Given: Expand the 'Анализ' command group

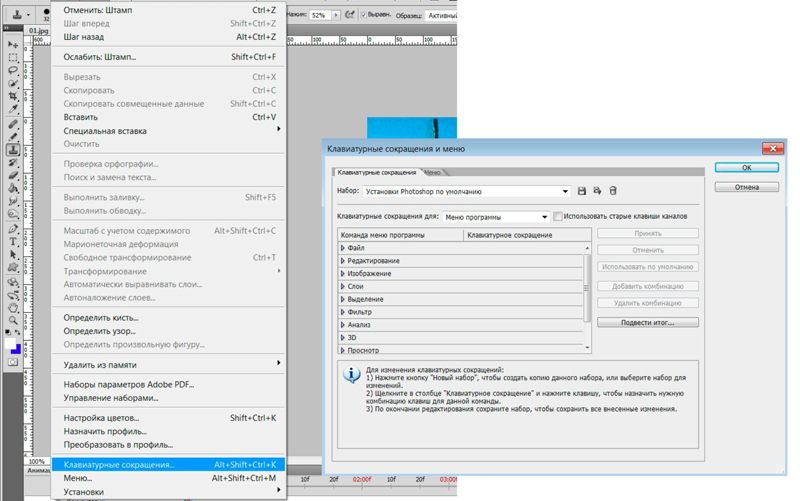Looking at the screenshot, I should pos(343,324).
